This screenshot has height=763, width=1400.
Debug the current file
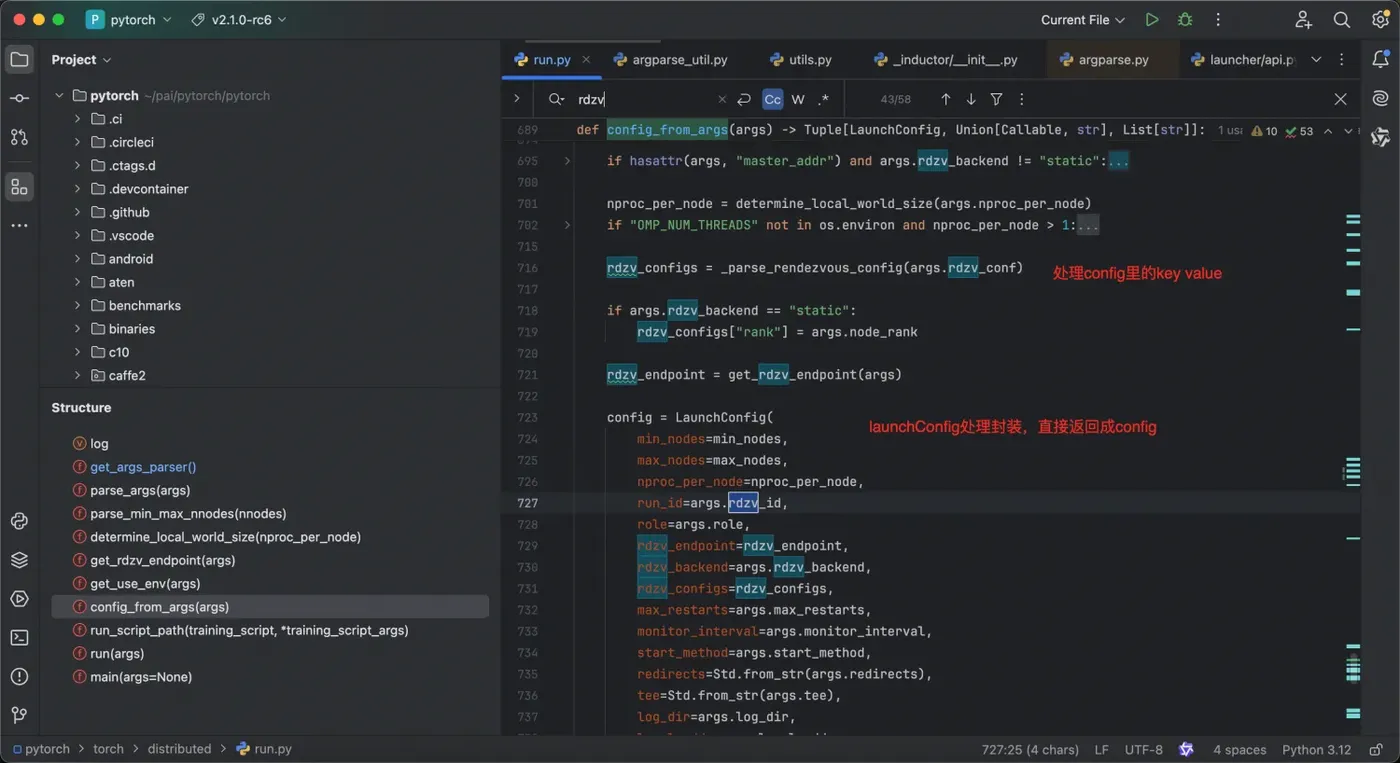pyautogui.click(x=1185, y=20)
